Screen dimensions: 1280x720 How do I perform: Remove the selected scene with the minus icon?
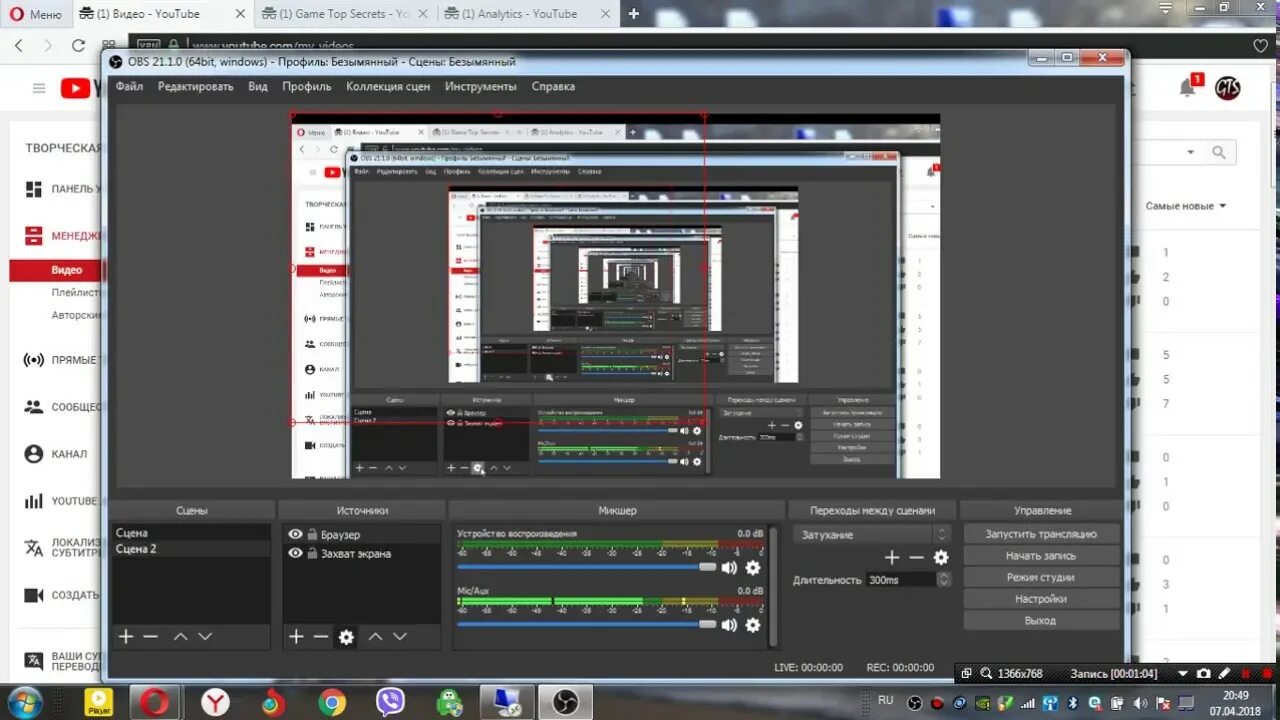[x=150, y=637]
